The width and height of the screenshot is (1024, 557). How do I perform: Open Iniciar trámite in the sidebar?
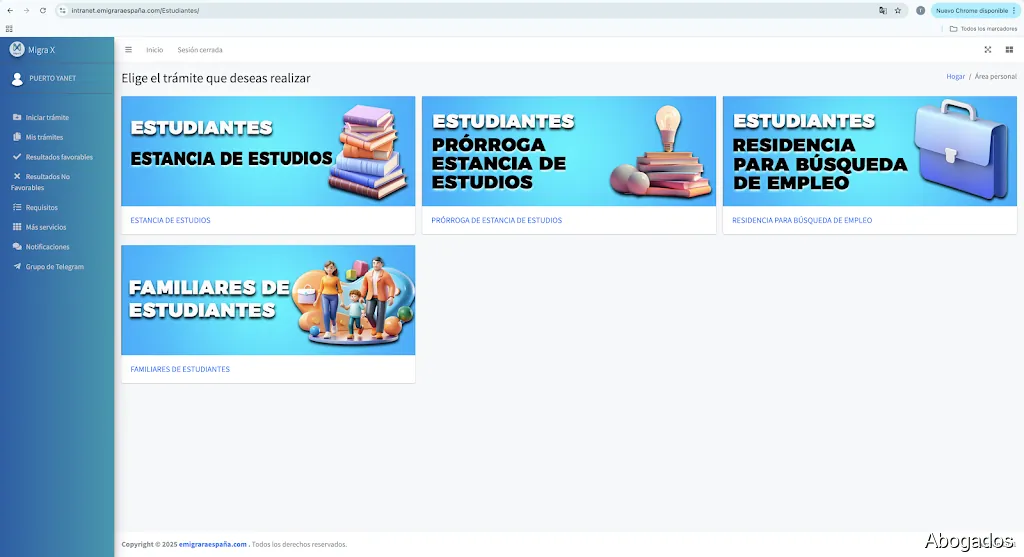47,118
